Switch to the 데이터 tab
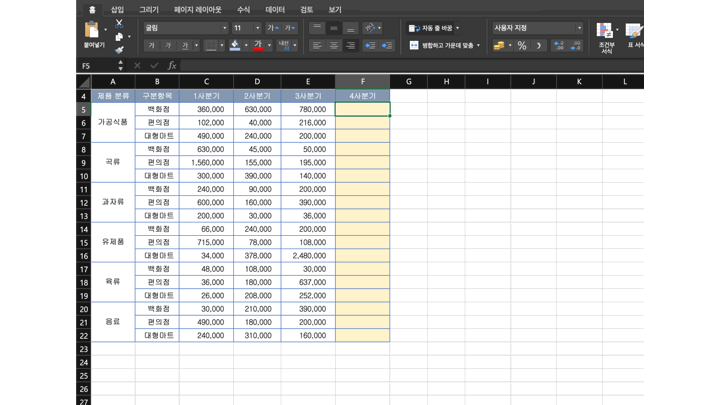This screenshot has height=405, width=720. [x=275, y=9]
